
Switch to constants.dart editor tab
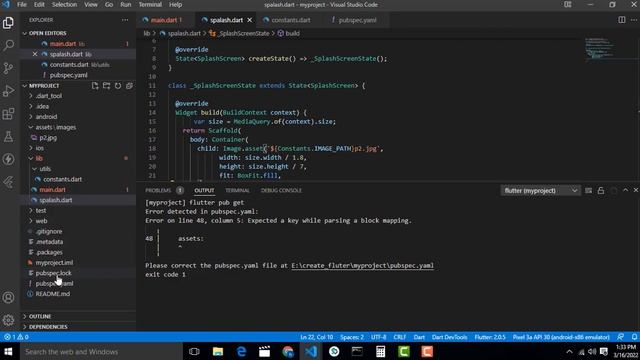pos(291,20)
